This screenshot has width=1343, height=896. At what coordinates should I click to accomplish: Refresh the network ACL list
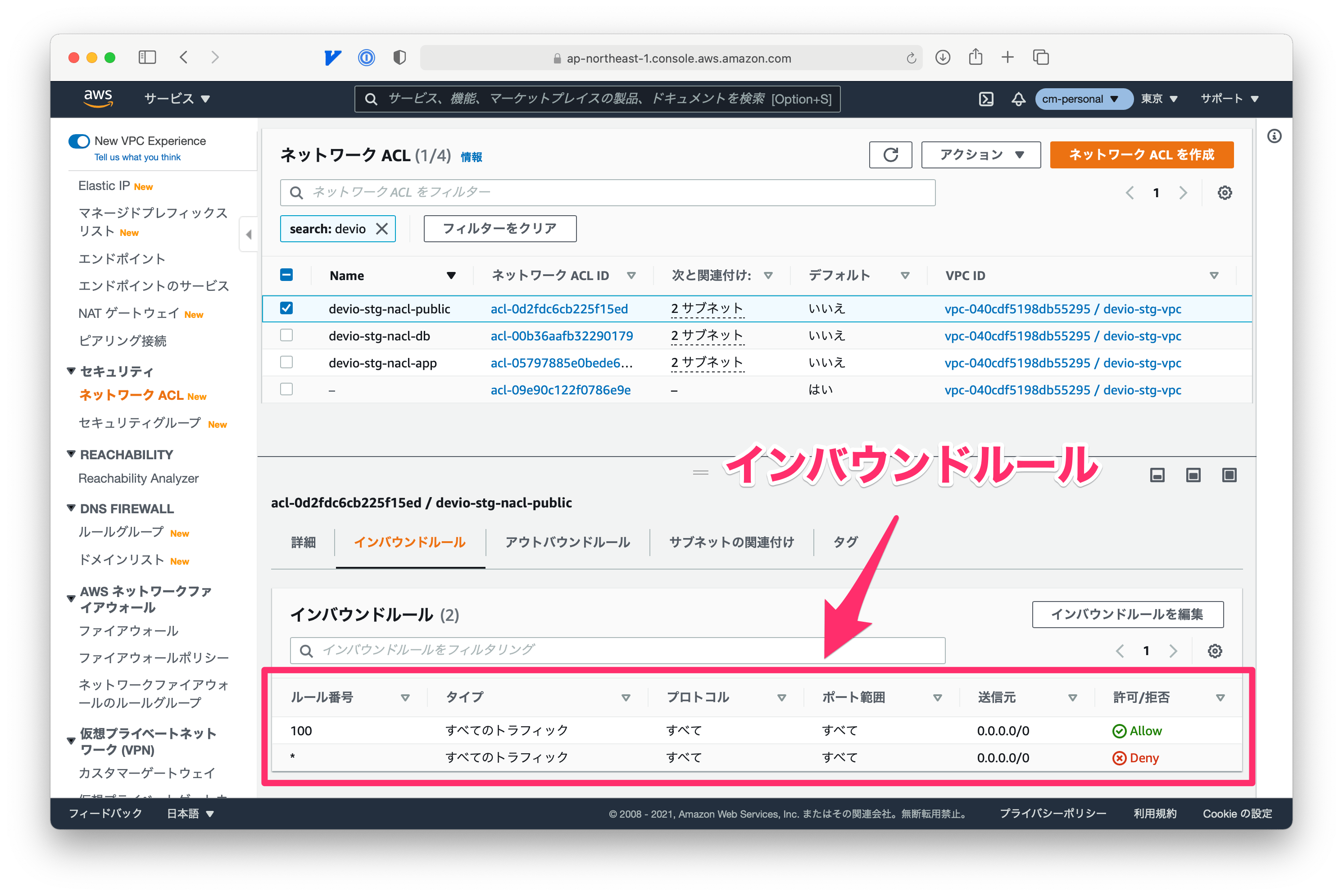[x=890, y=154]
